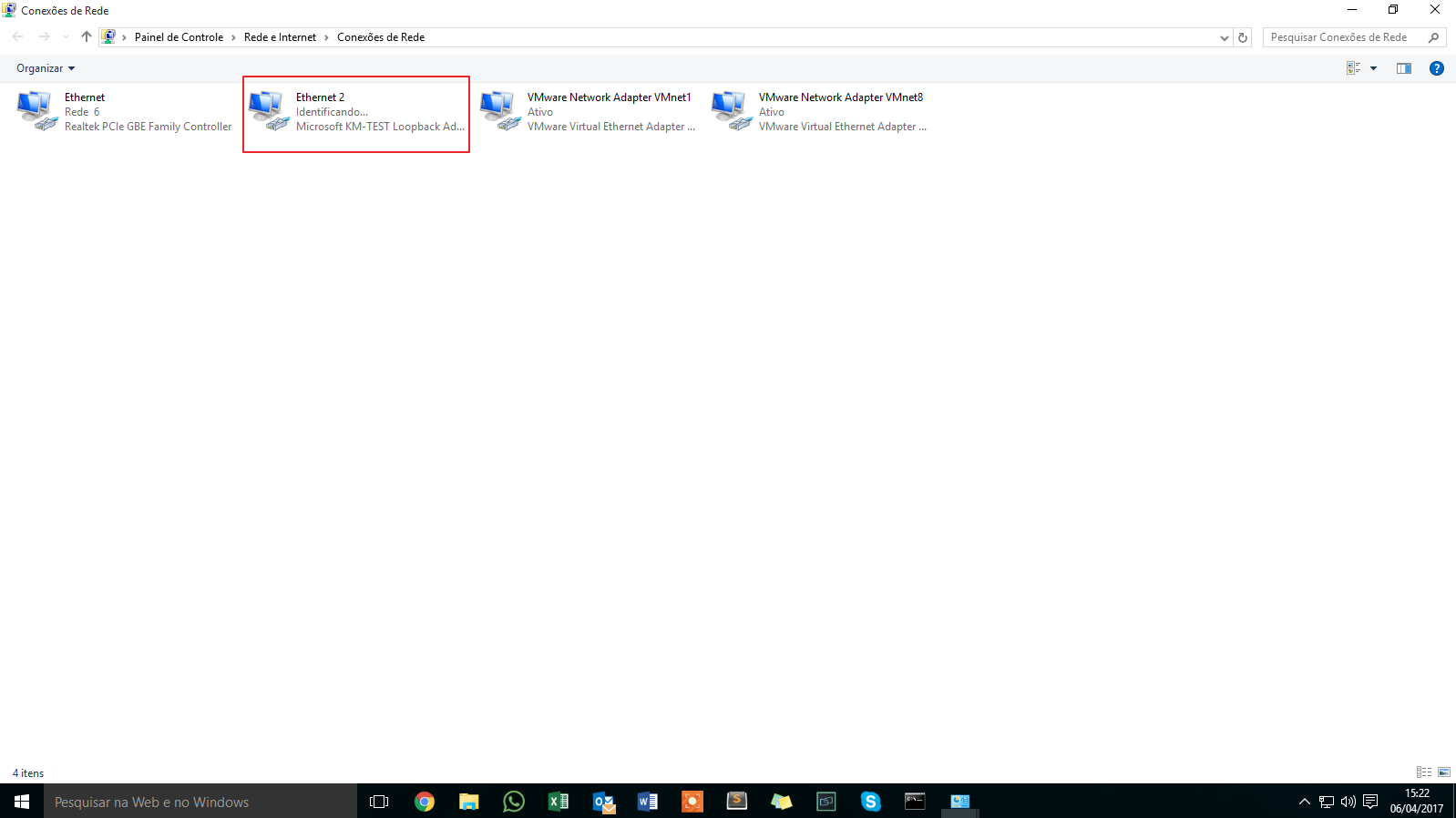Select the Realtek Ethernet connection
Viewport: 1456px width, 818px height.
[x=125, y=112]
